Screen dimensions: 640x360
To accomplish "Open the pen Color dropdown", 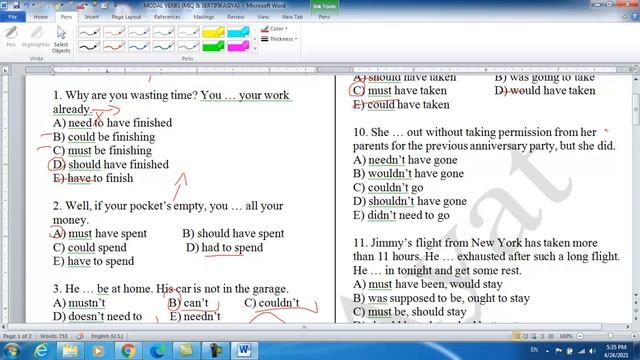I will point(274,29).
